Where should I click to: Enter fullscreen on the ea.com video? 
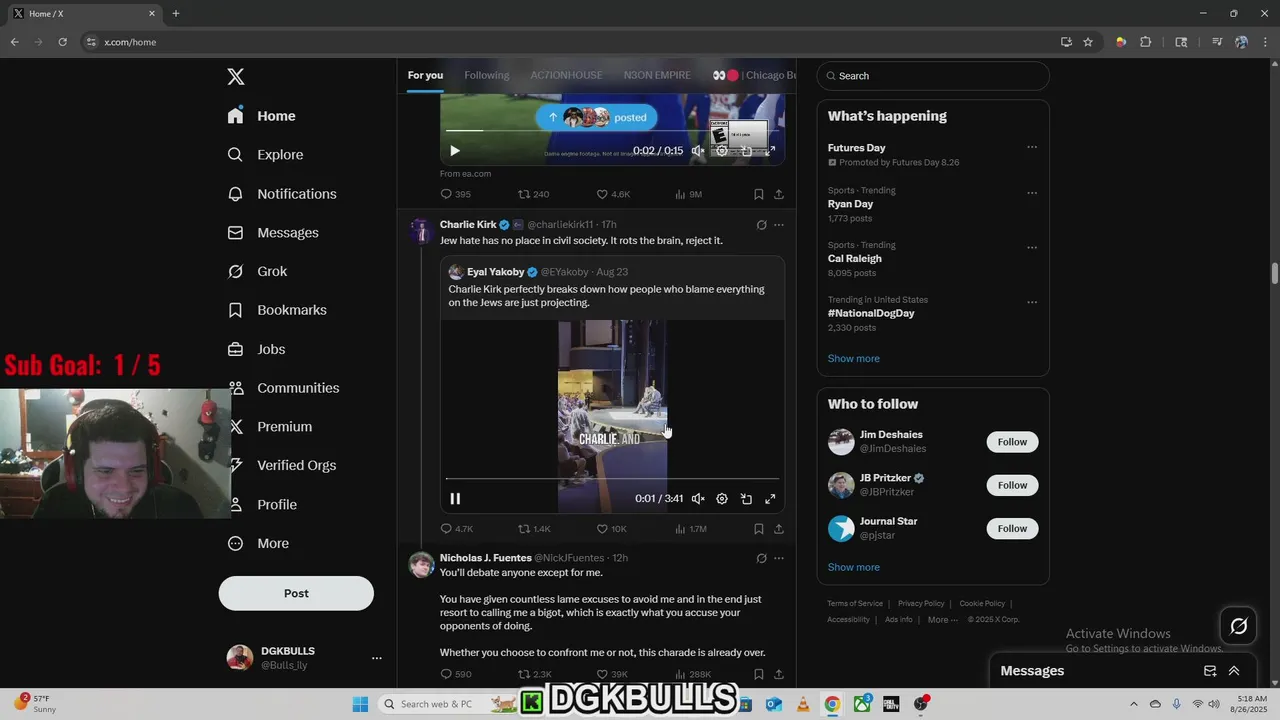[x=770, y=151]
